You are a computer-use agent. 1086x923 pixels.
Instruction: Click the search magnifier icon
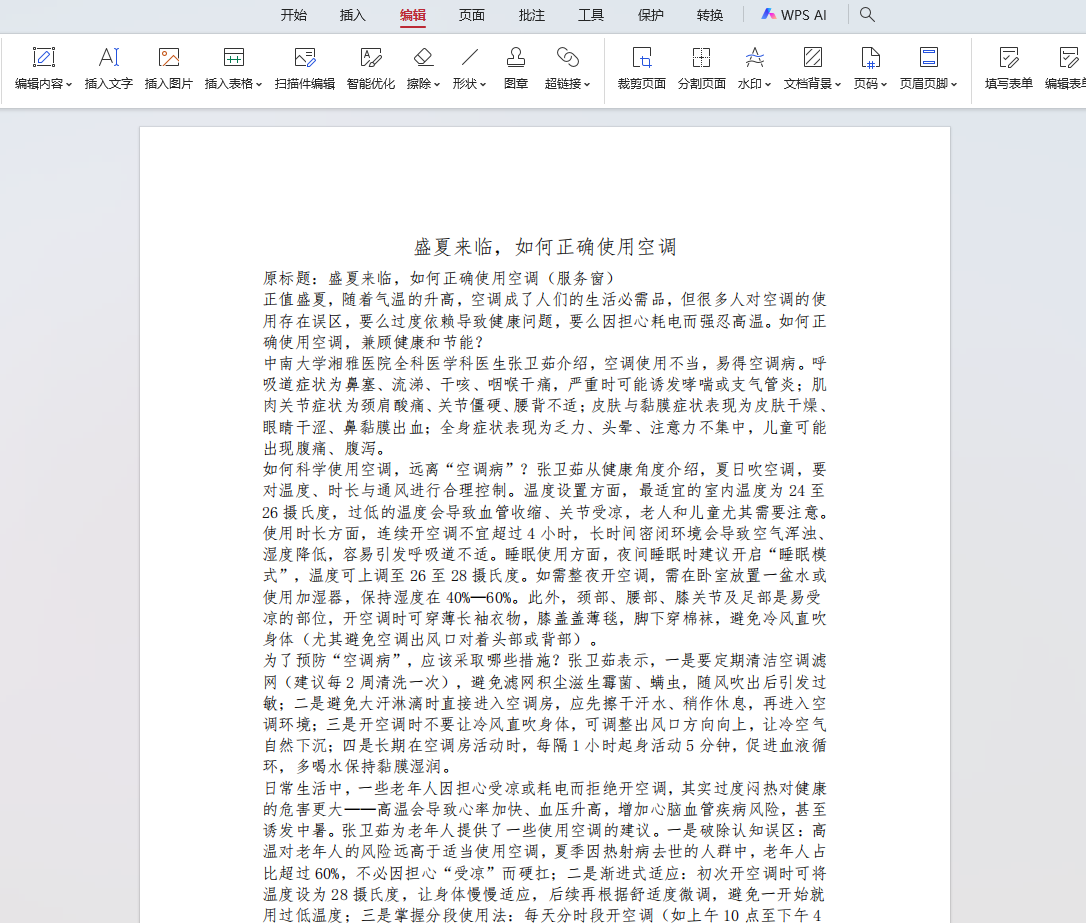point(867,15)
